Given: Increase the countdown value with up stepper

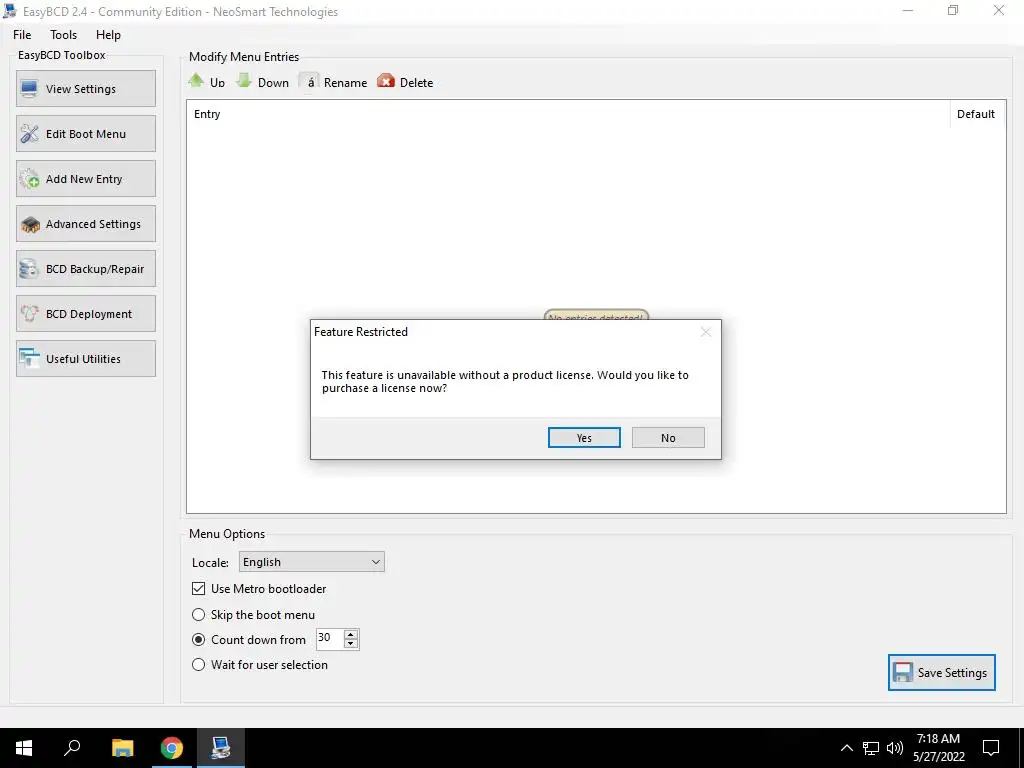Looking at the screenshot, I should click(351, 634).
